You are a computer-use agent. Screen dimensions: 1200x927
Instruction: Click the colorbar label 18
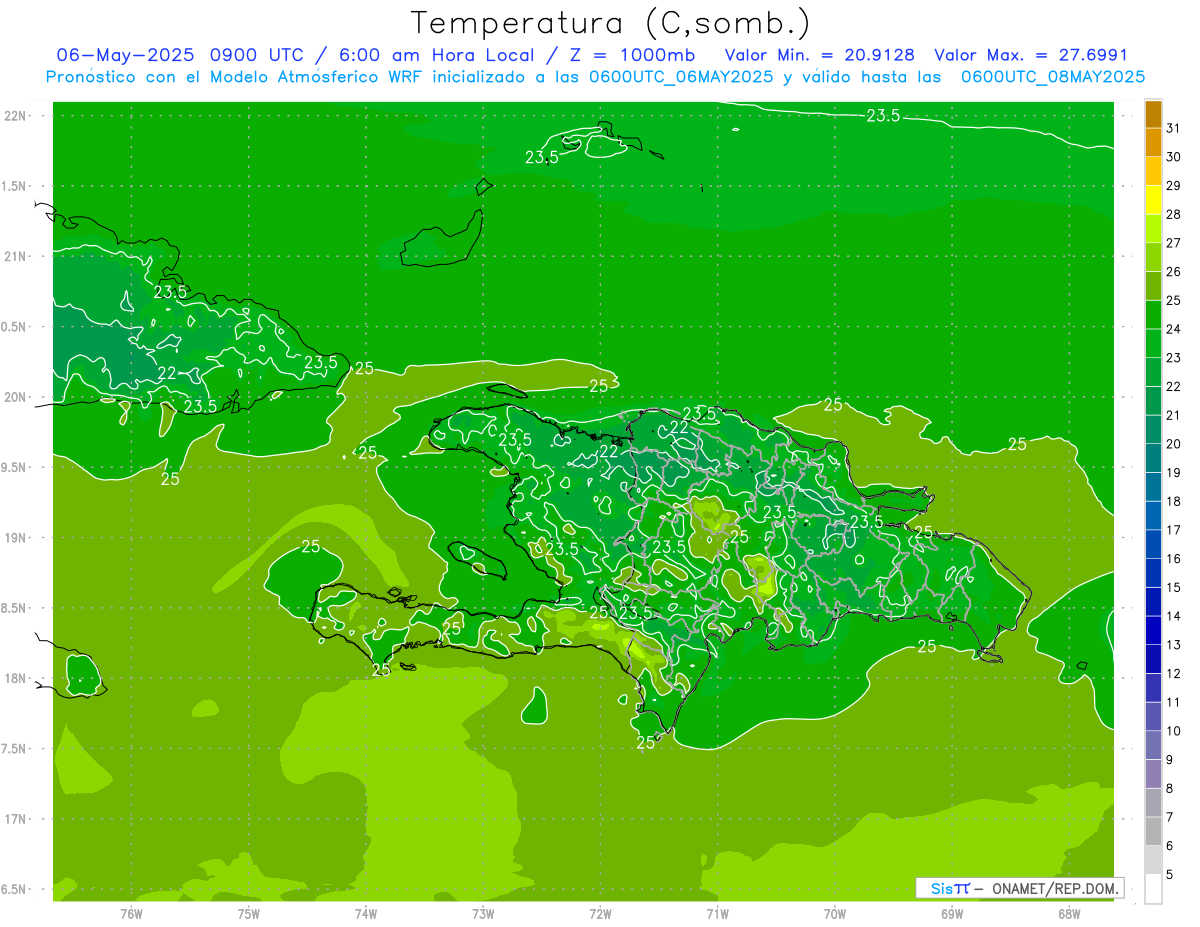(x=1174, y=501)
